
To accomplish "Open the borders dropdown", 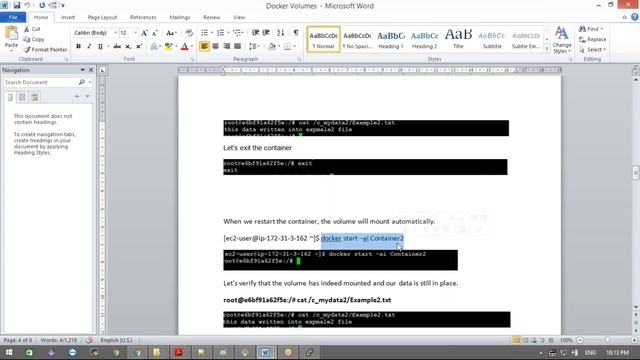I will pos(294,47).
